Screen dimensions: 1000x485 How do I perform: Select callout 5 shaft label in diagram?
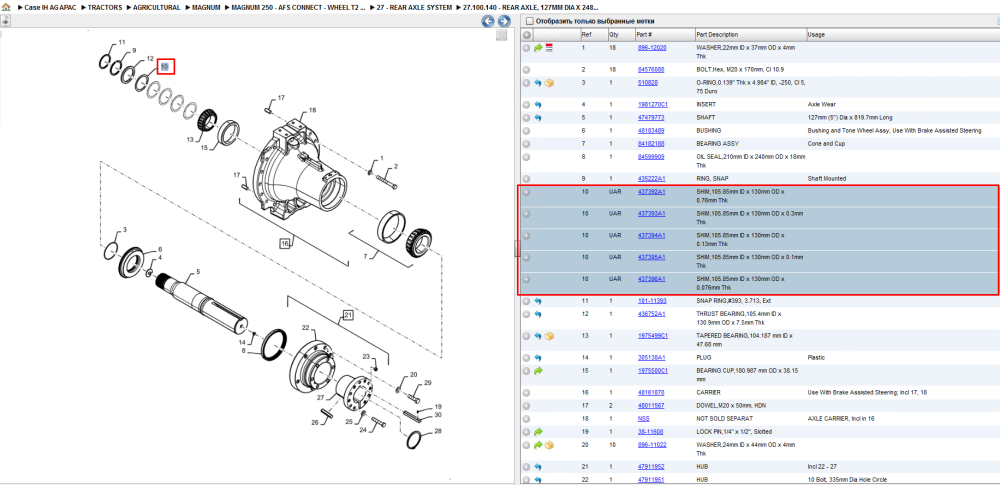tap(198, 272)
